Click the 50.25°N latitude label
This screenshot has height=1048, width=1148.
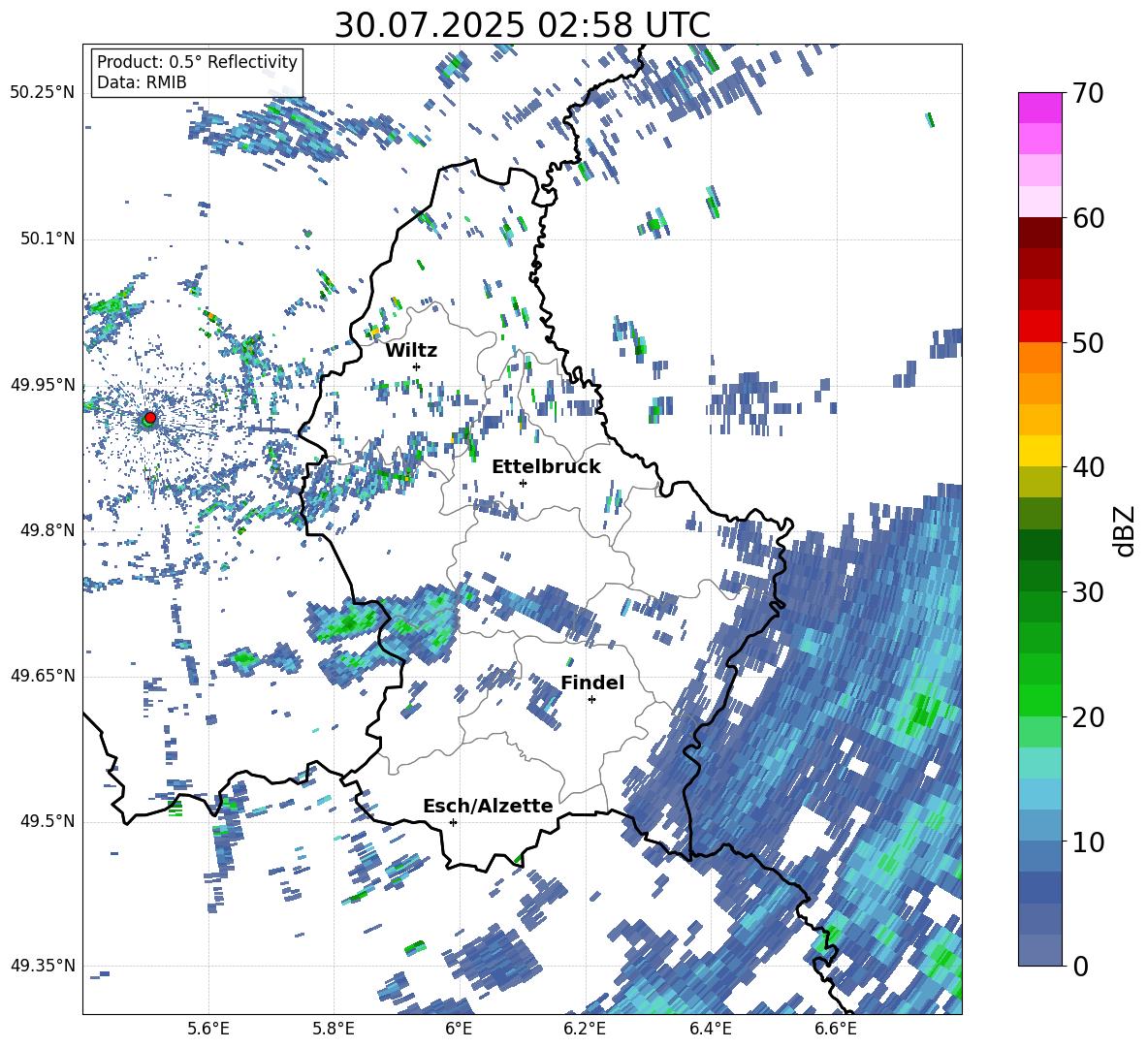point(43,93)
